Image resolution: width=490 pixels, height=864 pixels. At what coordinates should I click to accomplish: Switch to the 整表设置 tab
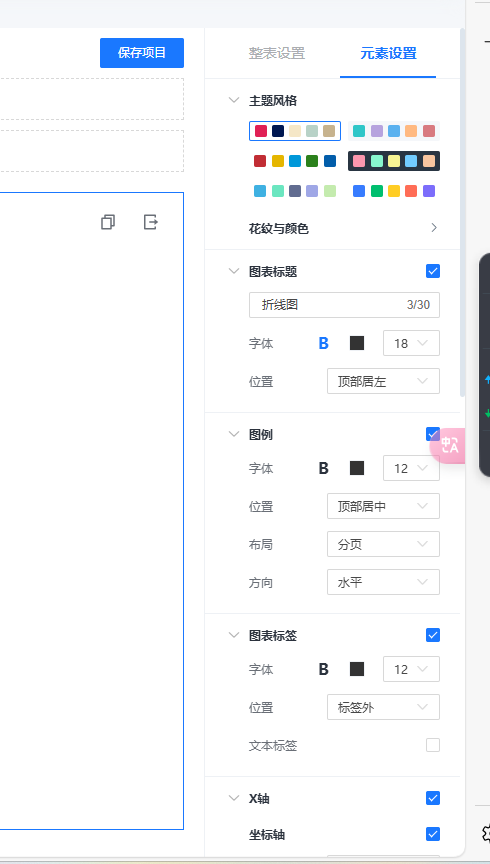tap(277, 53)
